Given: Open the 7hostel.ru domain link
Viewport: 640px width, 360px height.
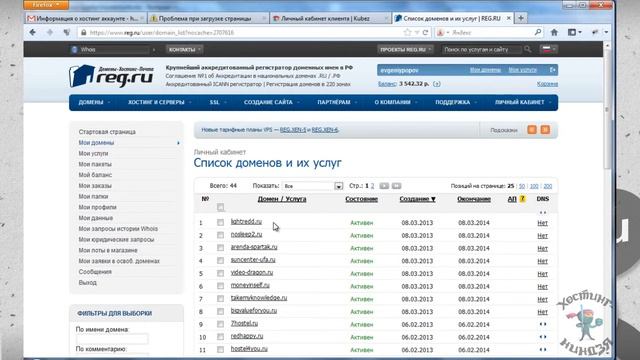Looking at the screenshot, I should (244, 323).
